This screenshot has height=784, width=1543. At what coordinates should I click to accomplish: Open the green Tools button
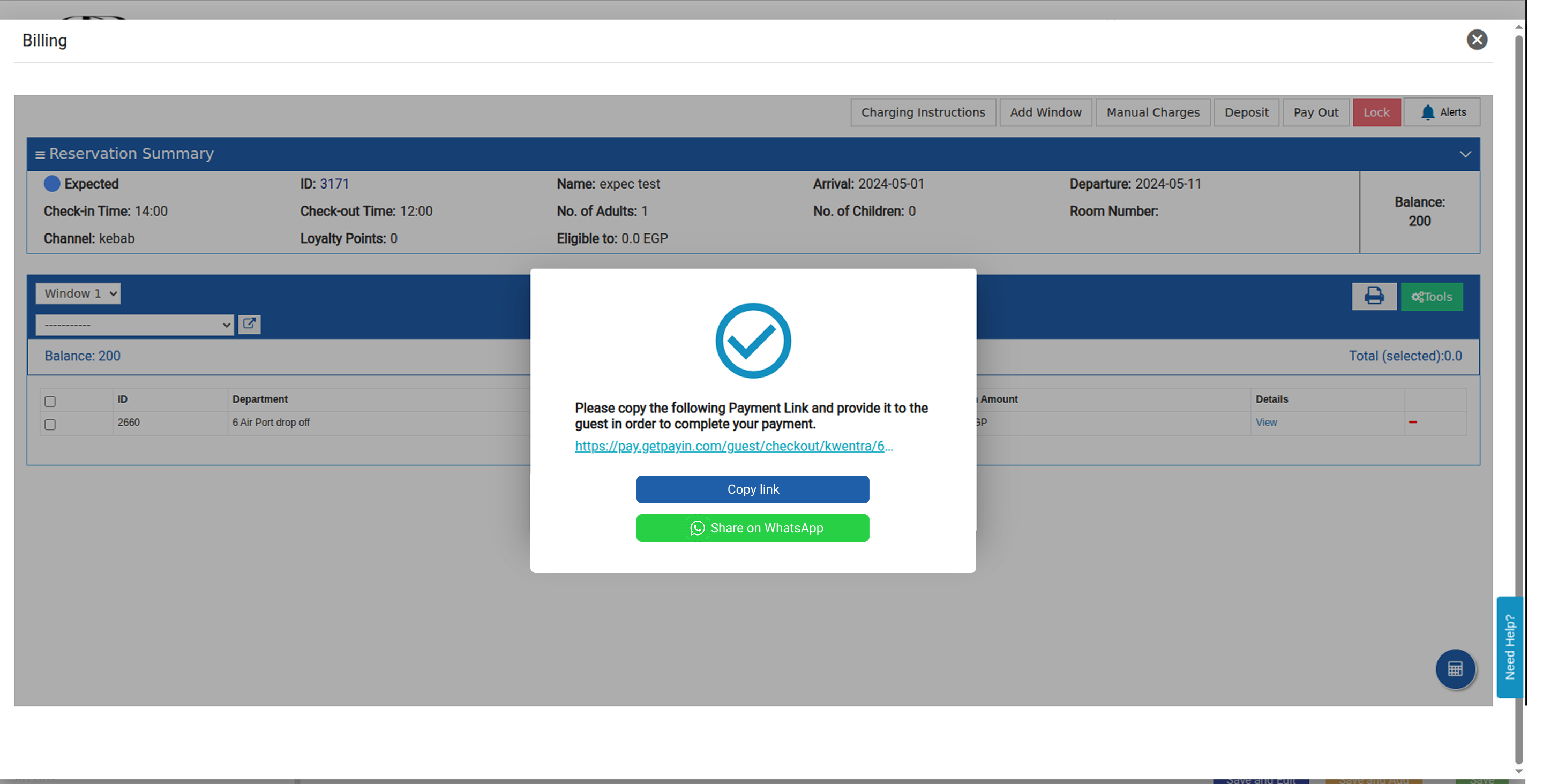1431,297
